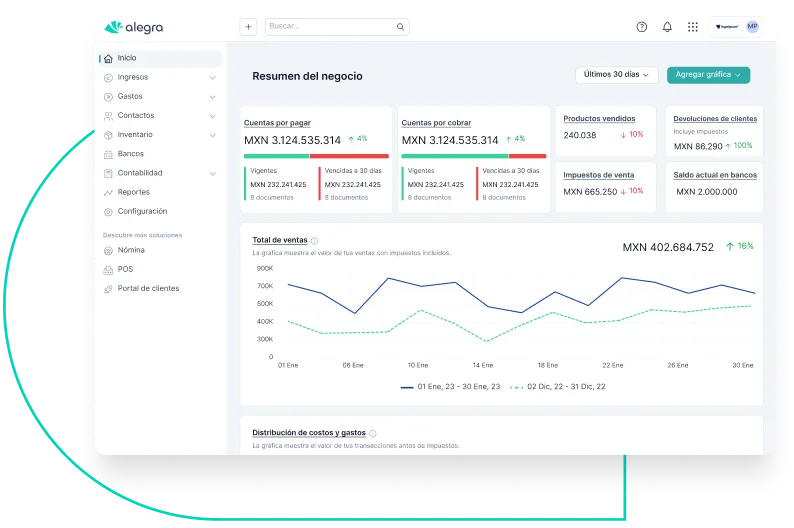Image resolution: width=794 pixels, height=528 pixels.
Task: Click the MP user avatar
Action: pyautogui.click(x=752, y=27)
